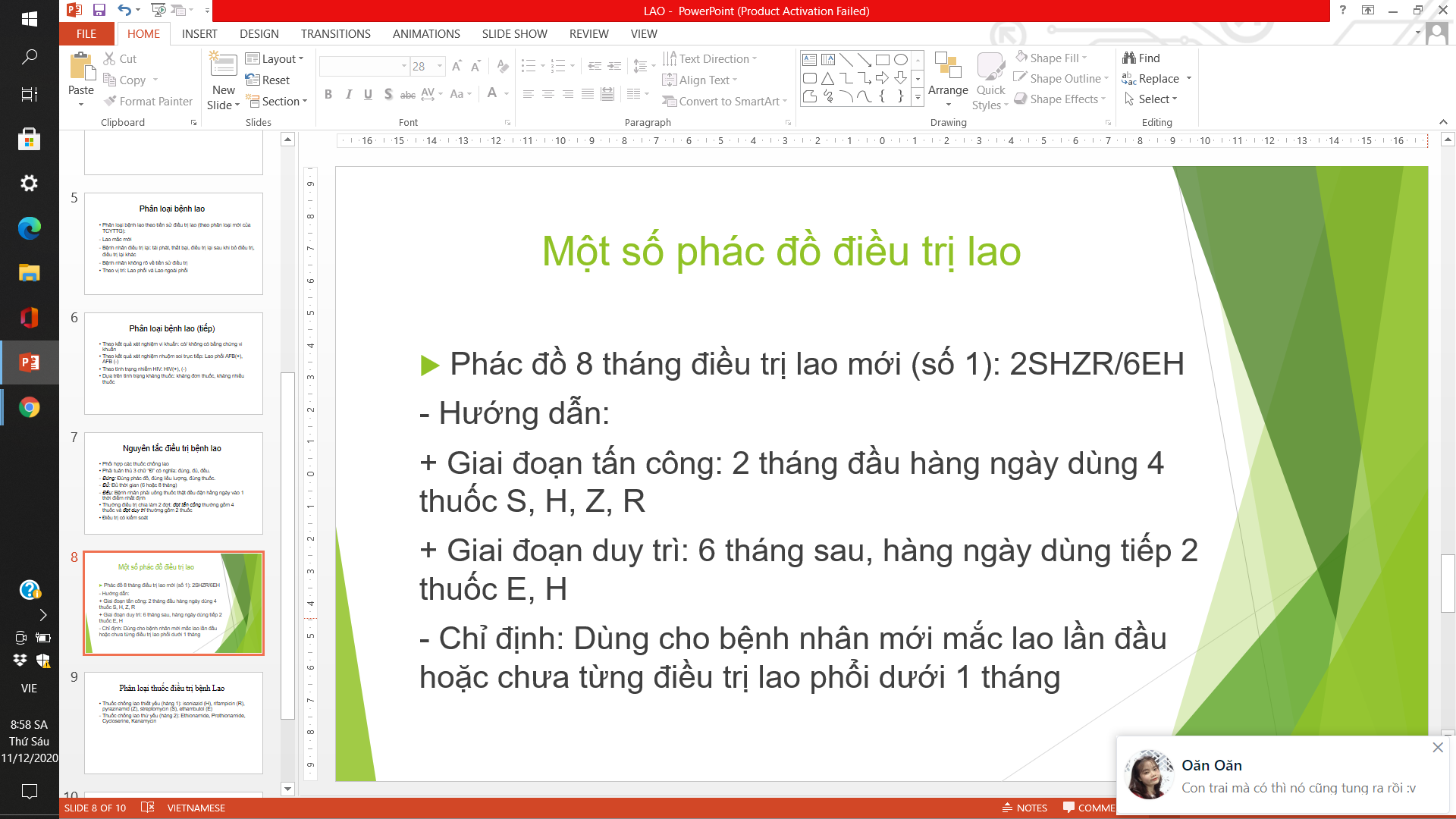Toggle Italic text formatting

click(x=348, y=94)
